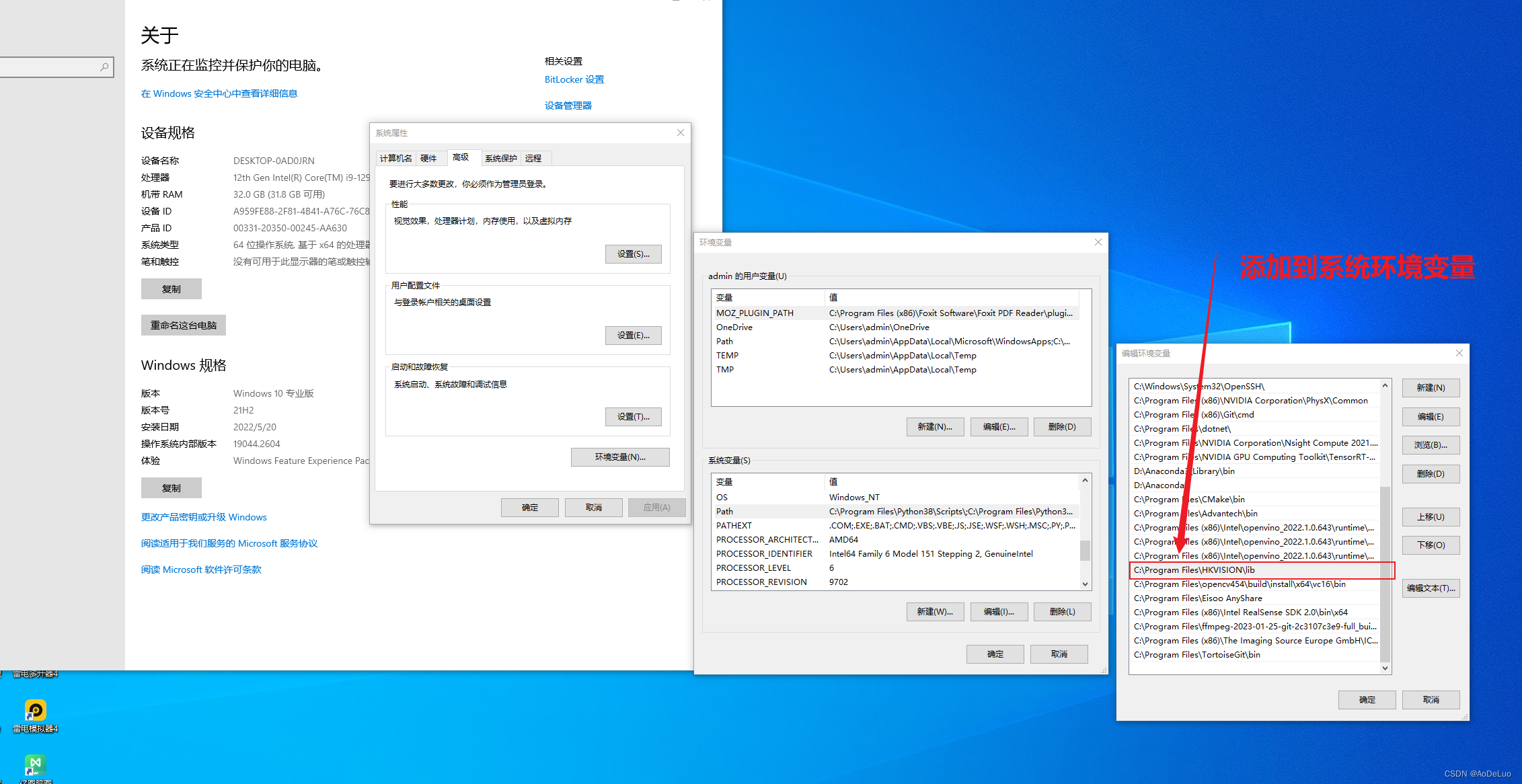Click 设置(S) under 性能

(633, 254)
